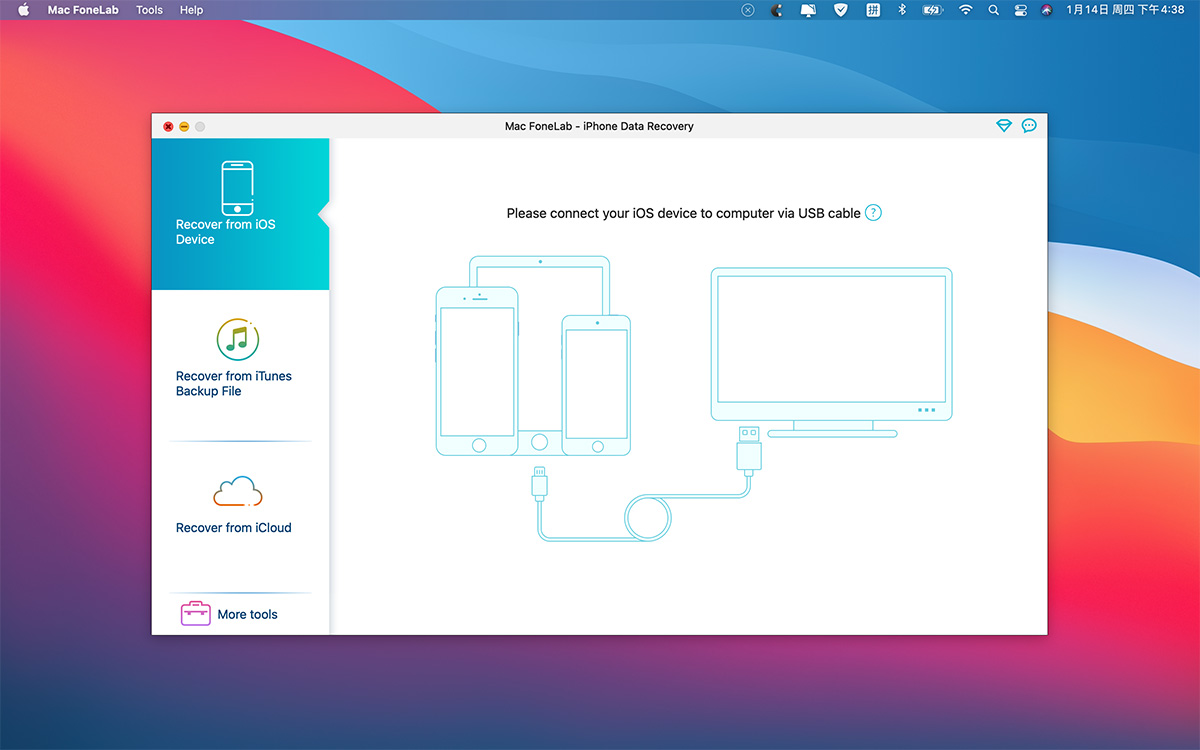Open the Help menu

pyautogui.click(x=191, y=10)
